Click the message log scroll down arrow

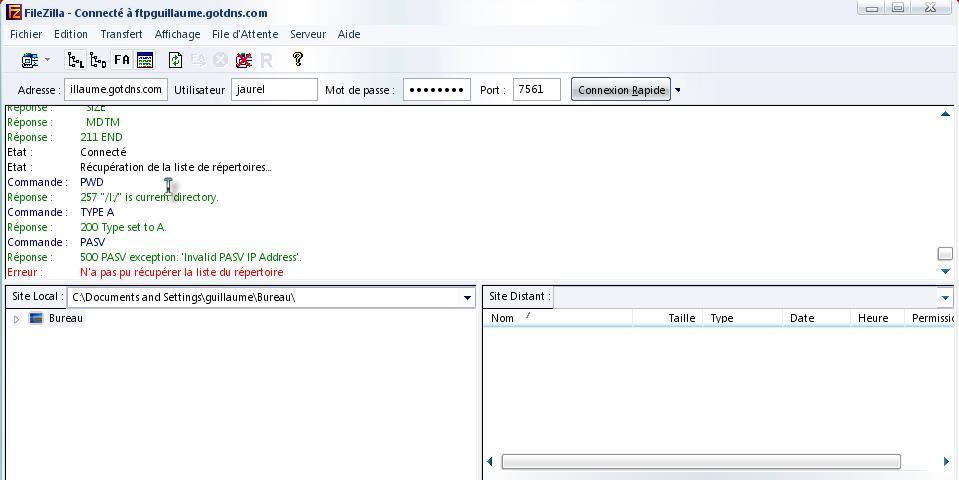(x=946, y=271)
